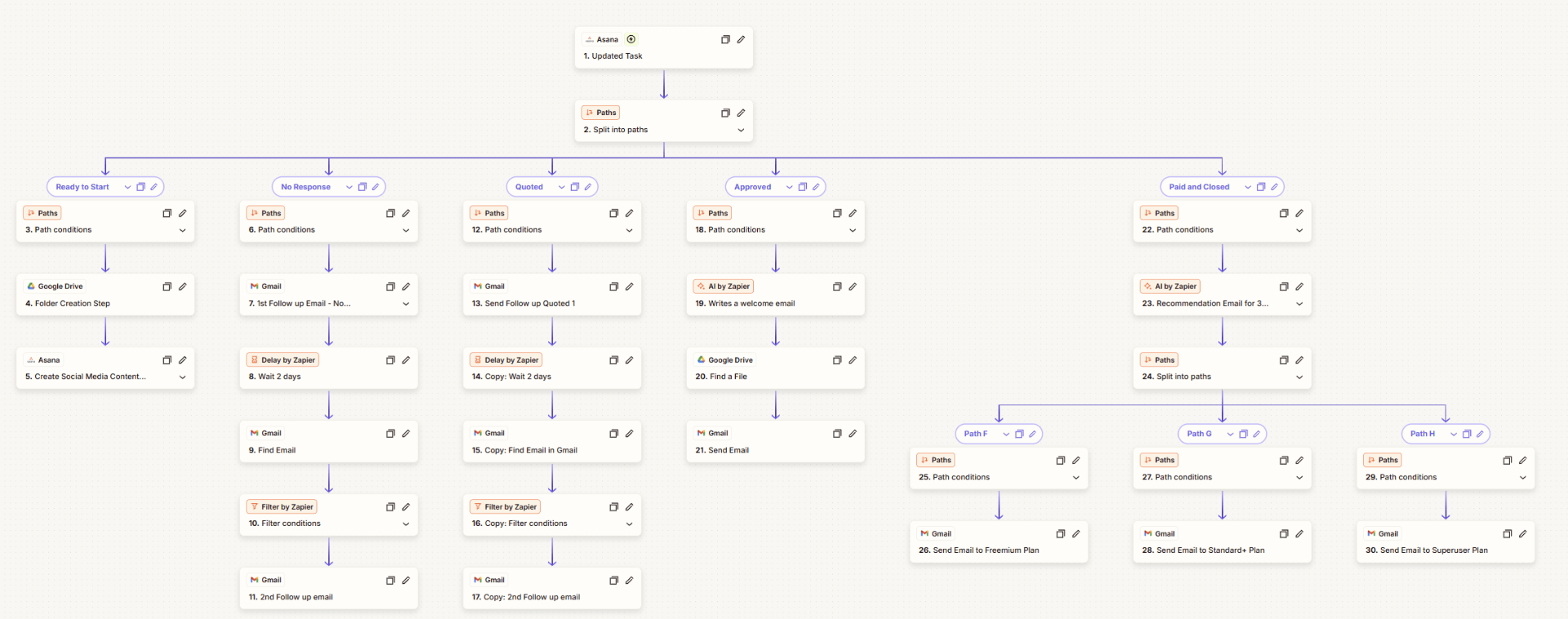
Task: Open step 12 Path conditions card
Action: [x=552, y=221]
